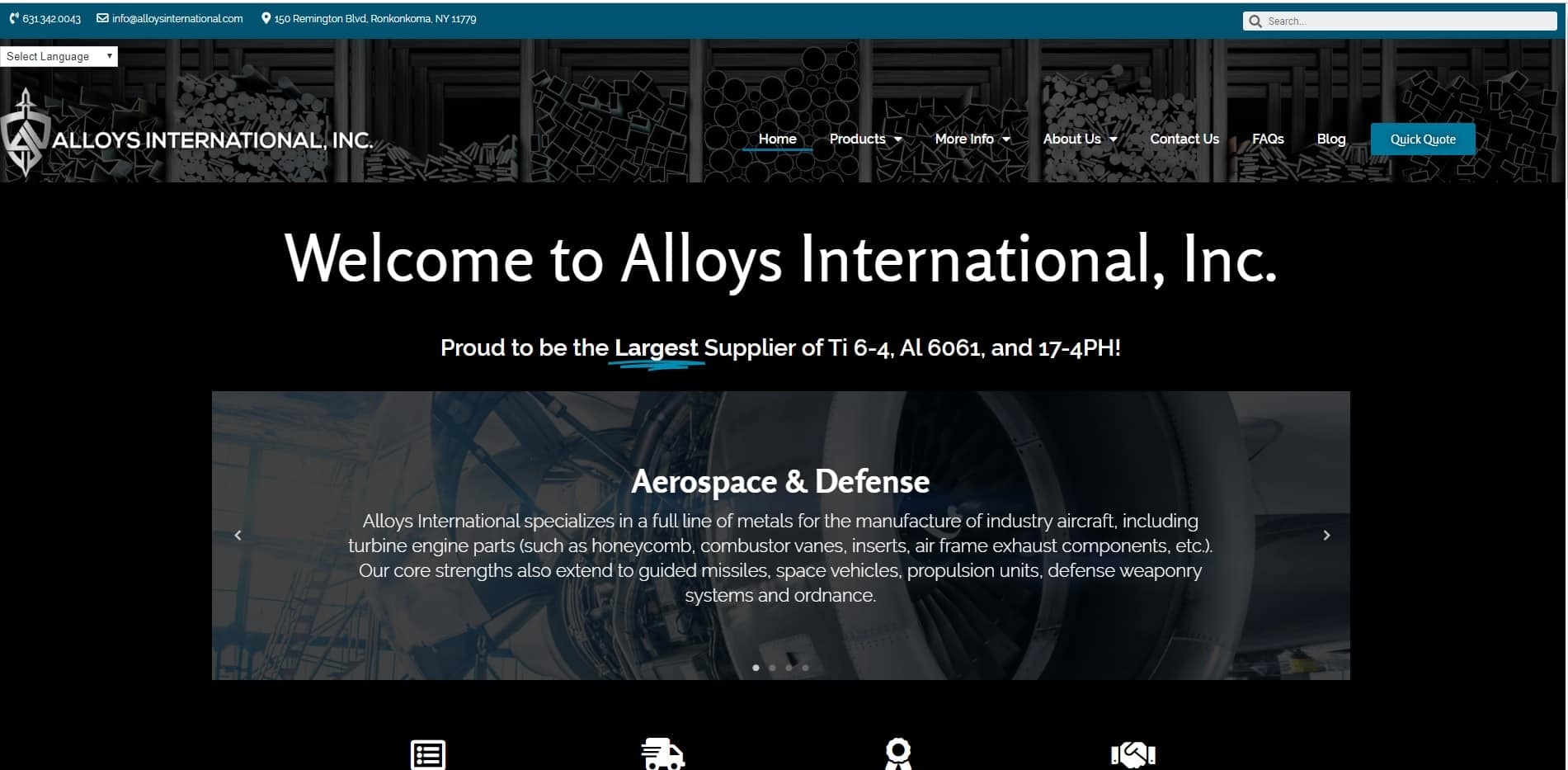Select the third carousel dot
Screen dimensions: 1568x770
click(x=789, y=668)
